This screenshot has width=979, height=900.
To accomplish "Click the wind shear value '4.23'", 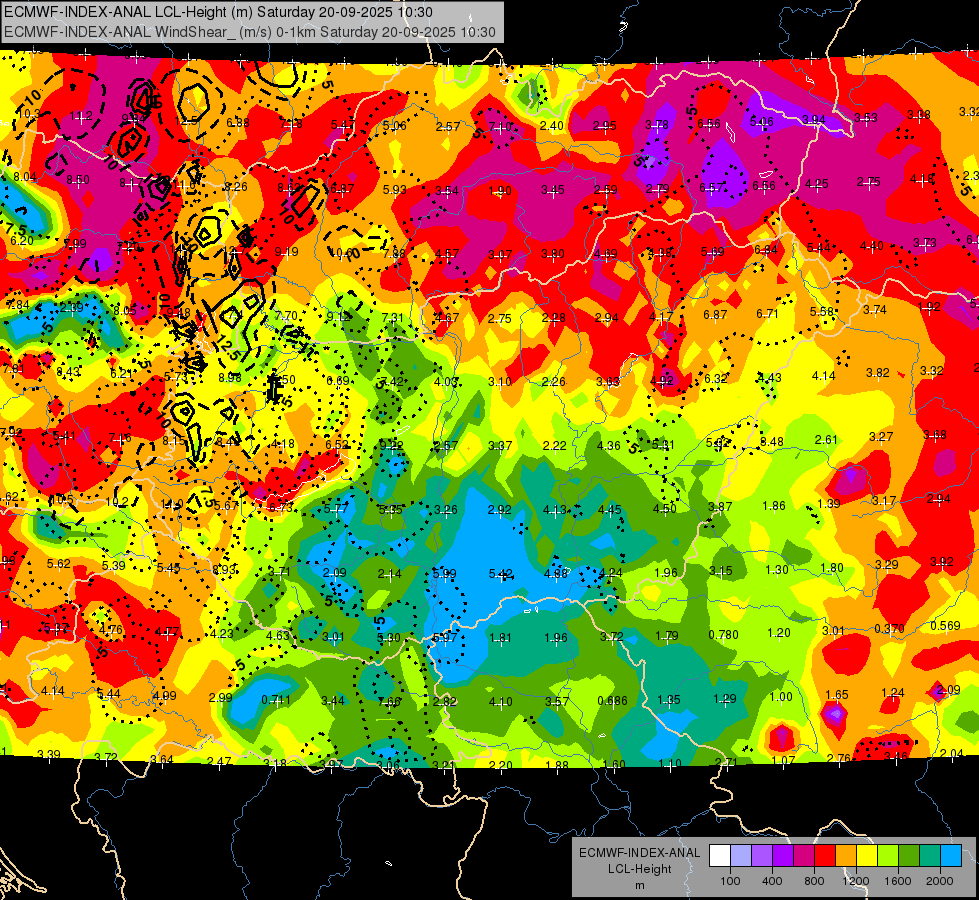I will tap(222, 633).
